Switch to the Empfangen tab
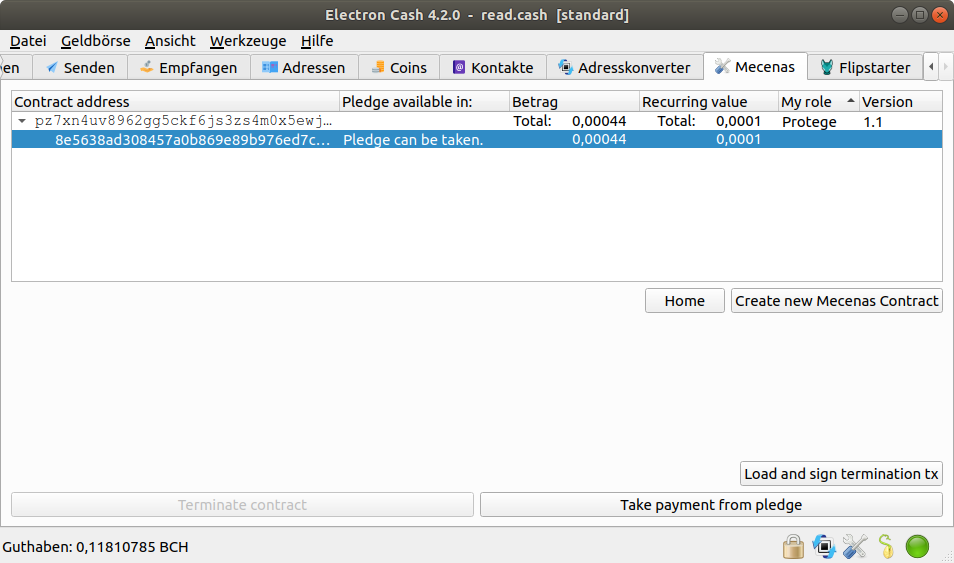 (189, 68)
